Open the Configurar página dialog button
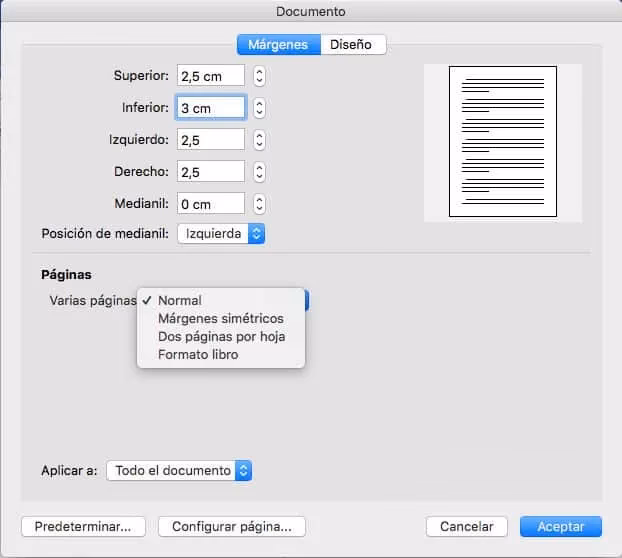The width and height of the screenshot is (622, 558). click(x=232, y=526)
